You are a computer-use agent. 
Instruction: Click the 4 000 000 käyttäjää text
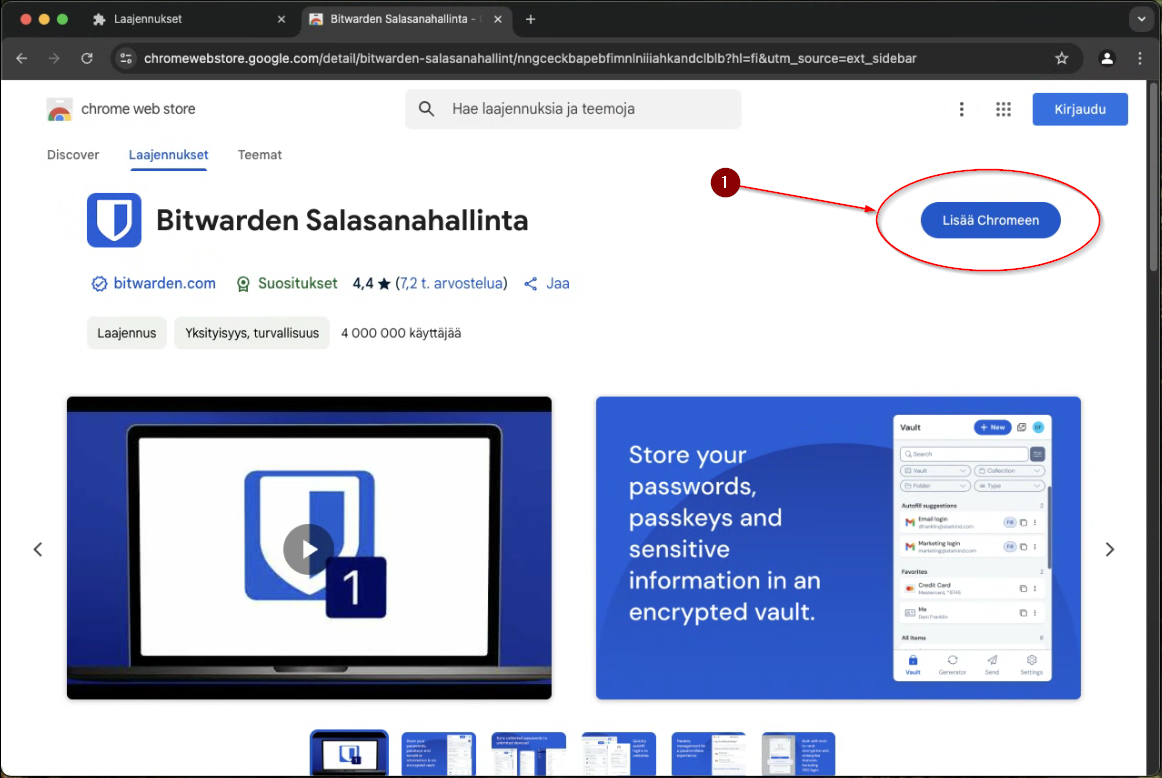pyautogui.click(x=401, y=333)
